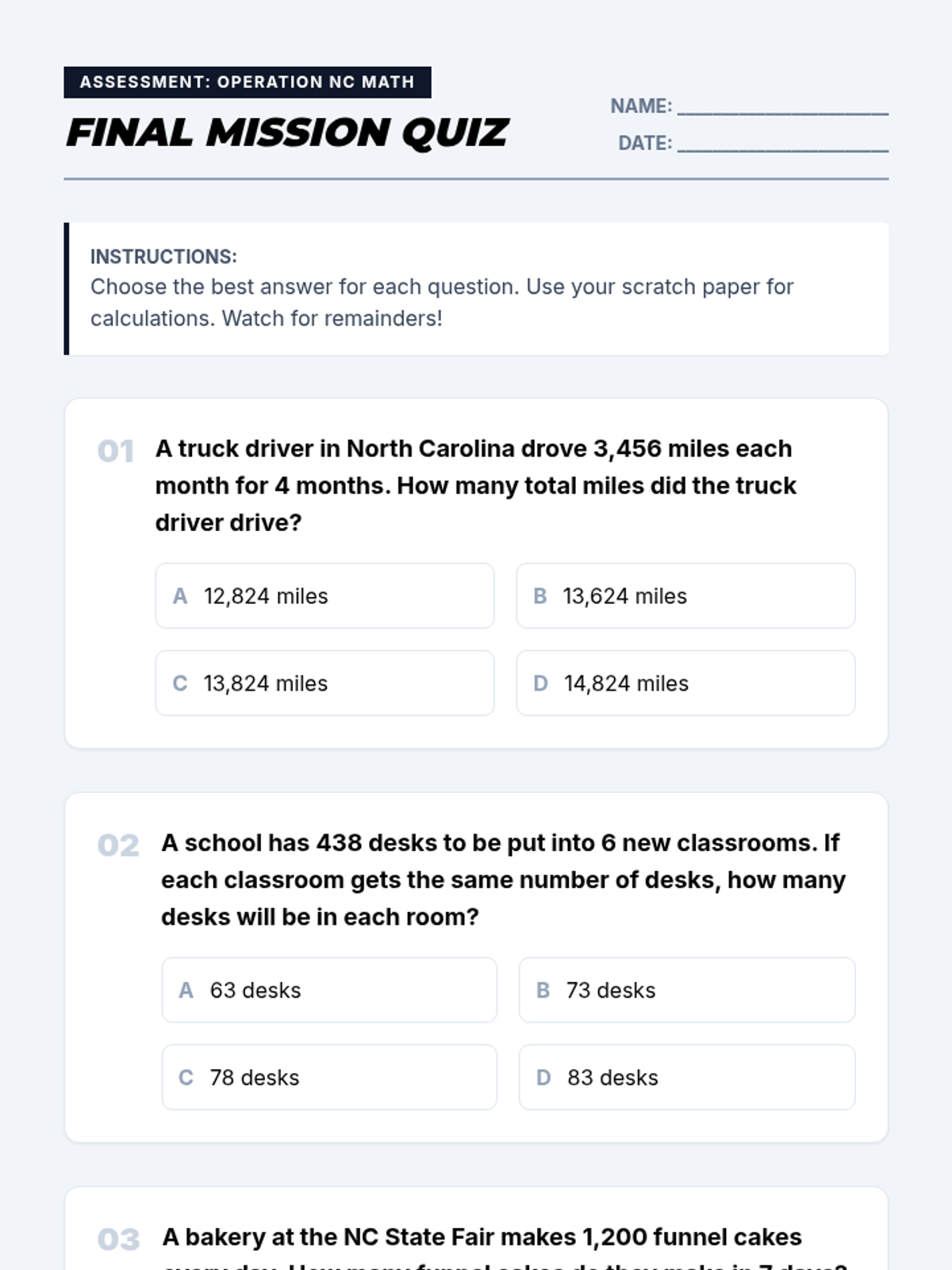Click the blank line after DATE:
Screen dimensions: 952x1270
tap(782, 144)
